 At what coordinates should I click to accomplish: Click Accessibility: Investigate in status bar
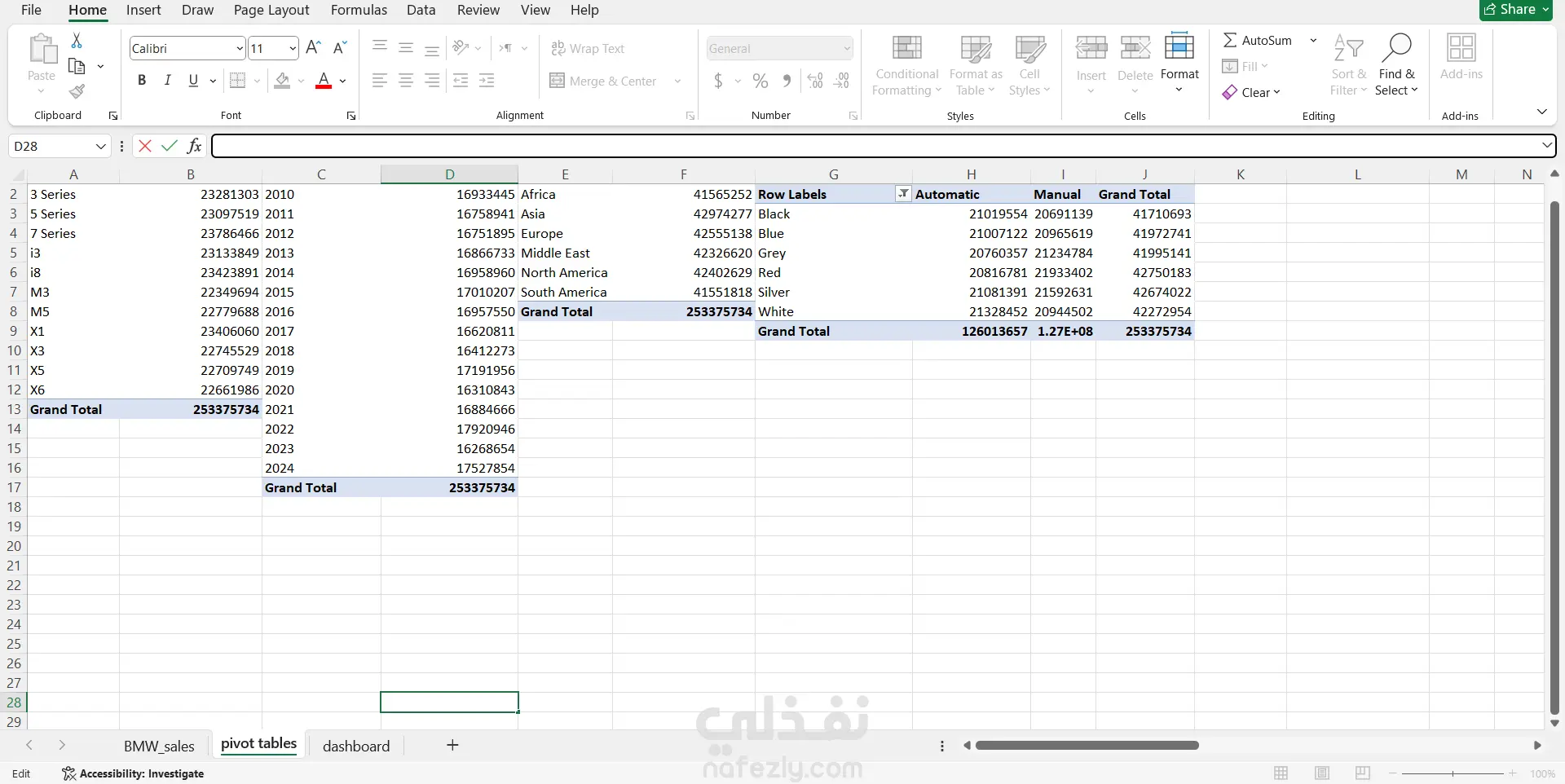point(133,773)
